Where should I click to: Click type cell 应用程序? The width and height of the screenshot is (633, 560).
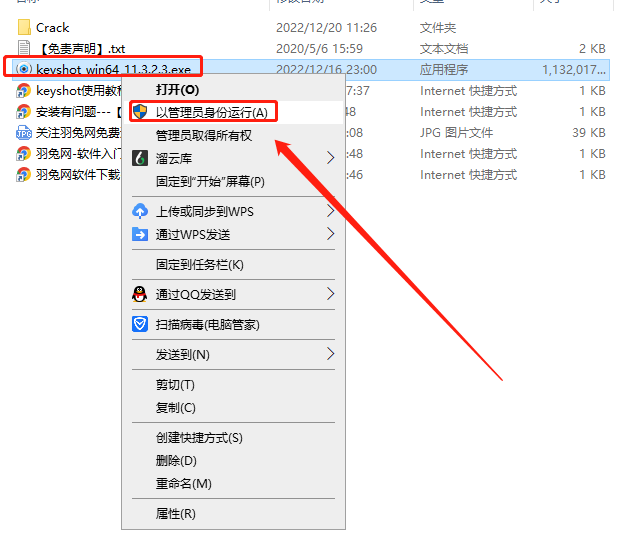(x=444, y=70)
